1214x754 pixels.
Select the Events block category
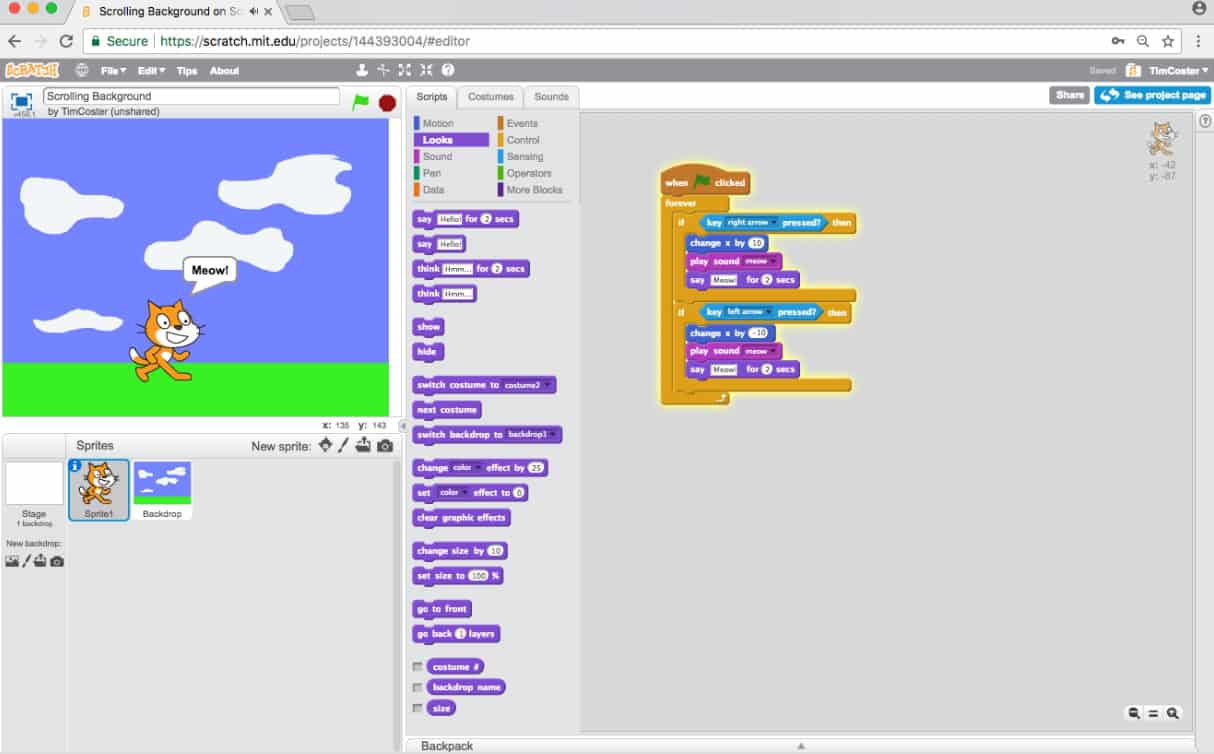tap(534, 123)
